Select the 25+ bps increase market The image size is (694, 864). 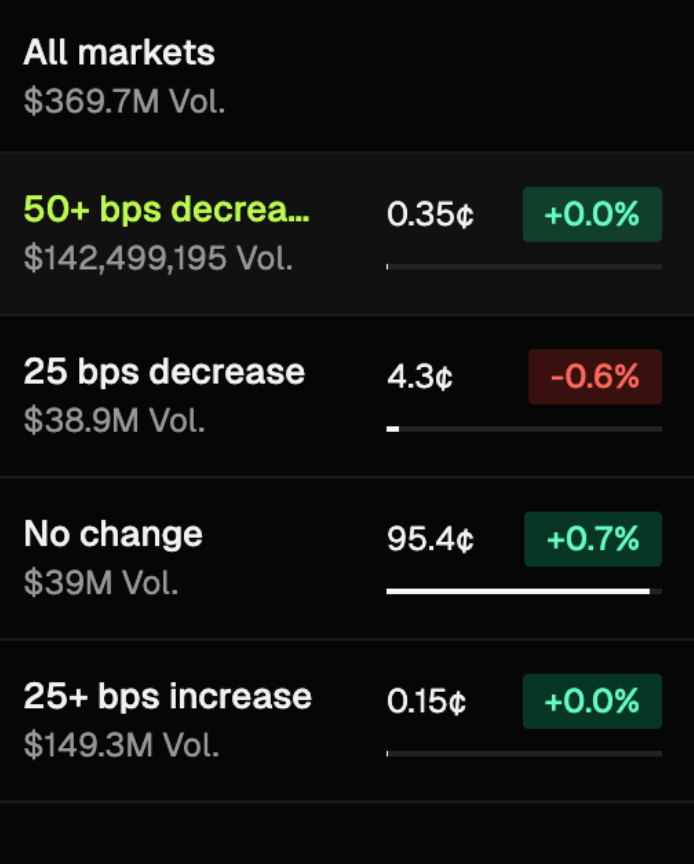pos(168,696)
